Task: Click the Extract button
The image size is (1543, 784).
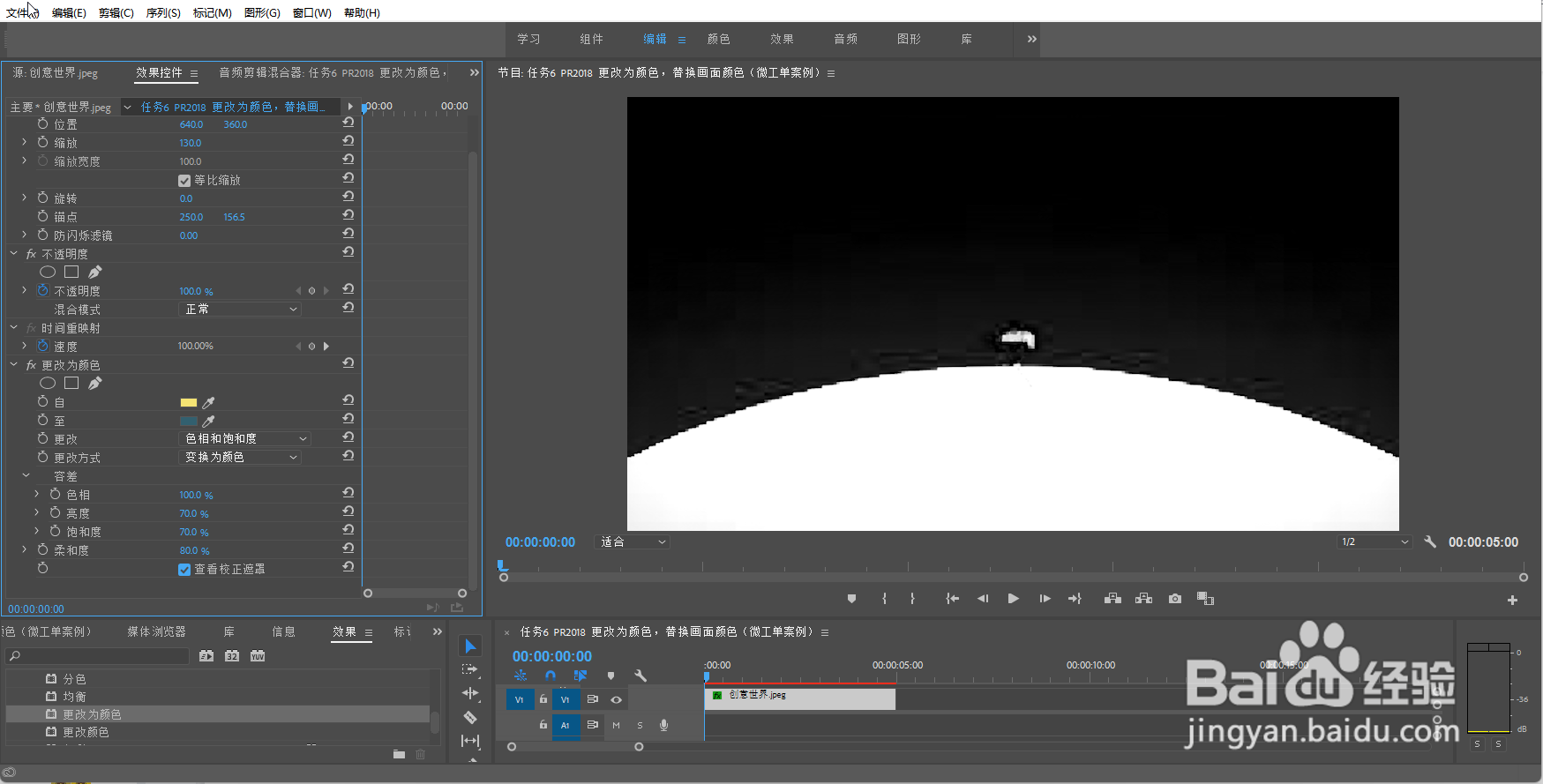Action: tap(1143, 599)
